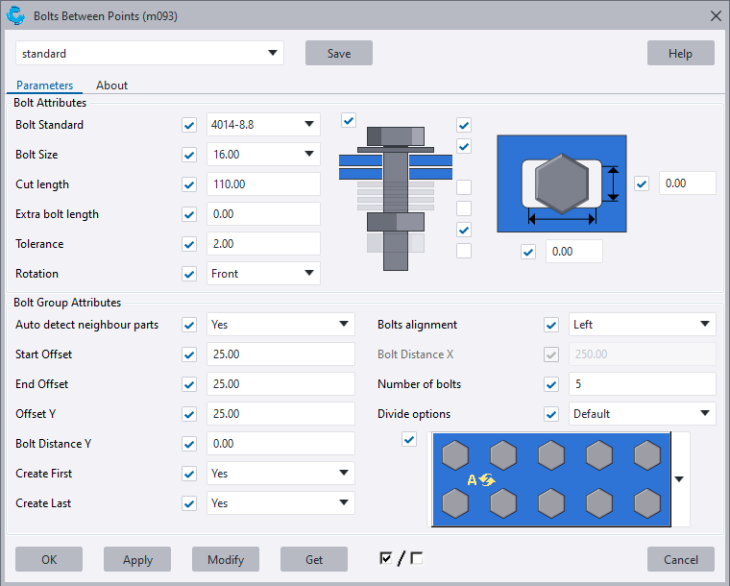Toggle the slotted hole width checkbox

coord(528,252)
